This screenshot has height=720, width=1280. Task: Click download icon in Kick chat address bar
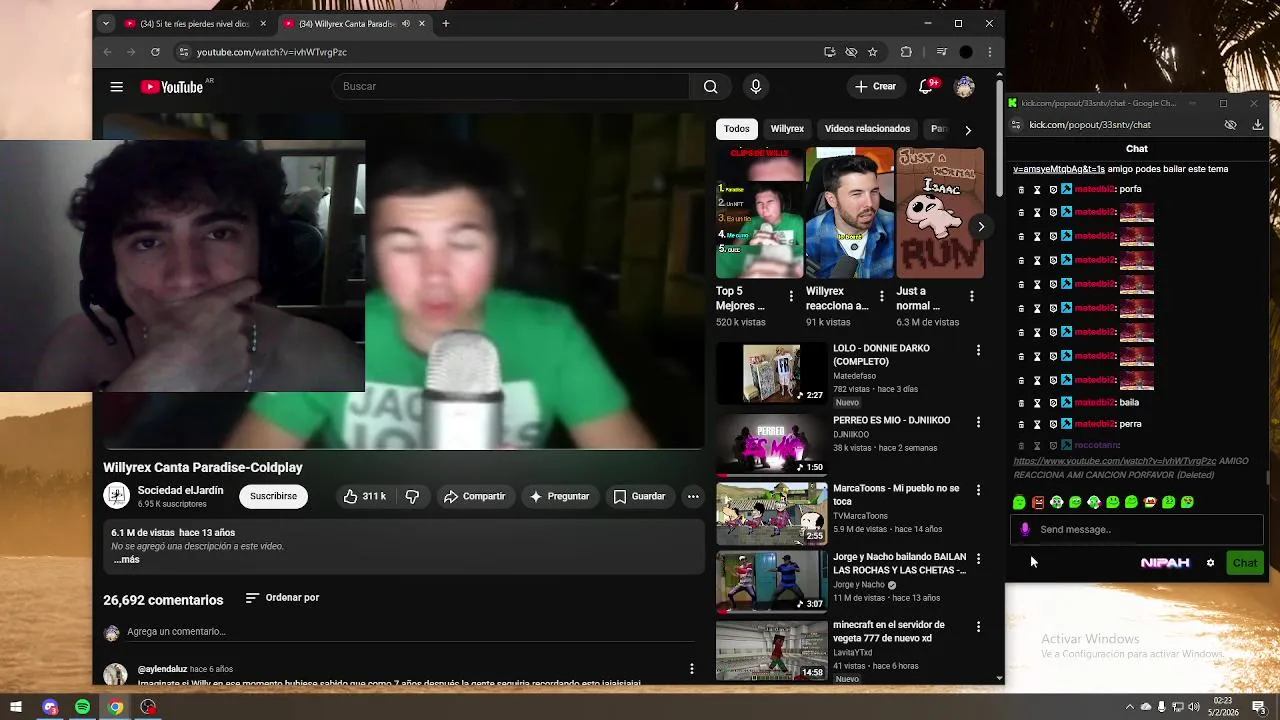tap(1257, 125)
